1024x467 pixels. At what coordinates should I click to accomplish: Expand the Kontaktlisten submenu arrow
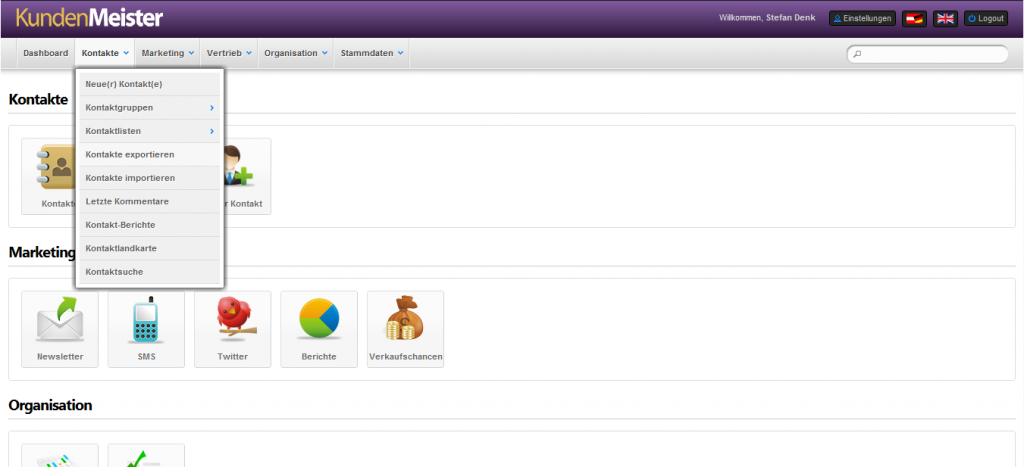coord(212,131)
